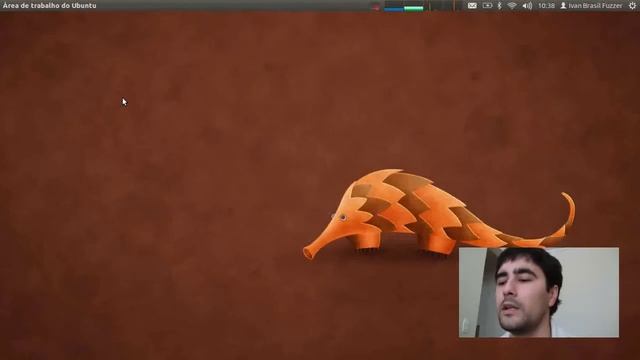Open the system gear session menu

tap(632, 6)
